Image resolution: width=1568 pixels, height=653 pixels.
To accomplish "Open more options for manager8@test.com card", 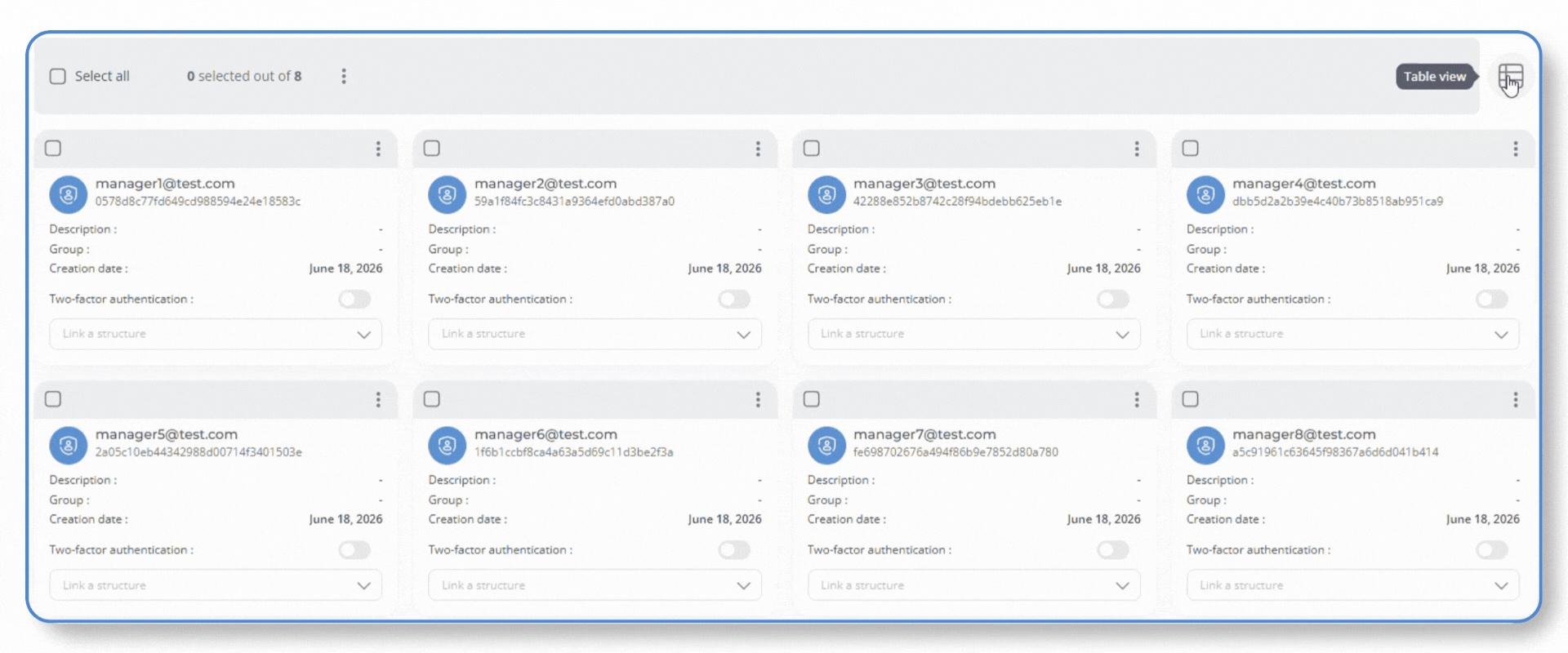I will pos(1516,399).
